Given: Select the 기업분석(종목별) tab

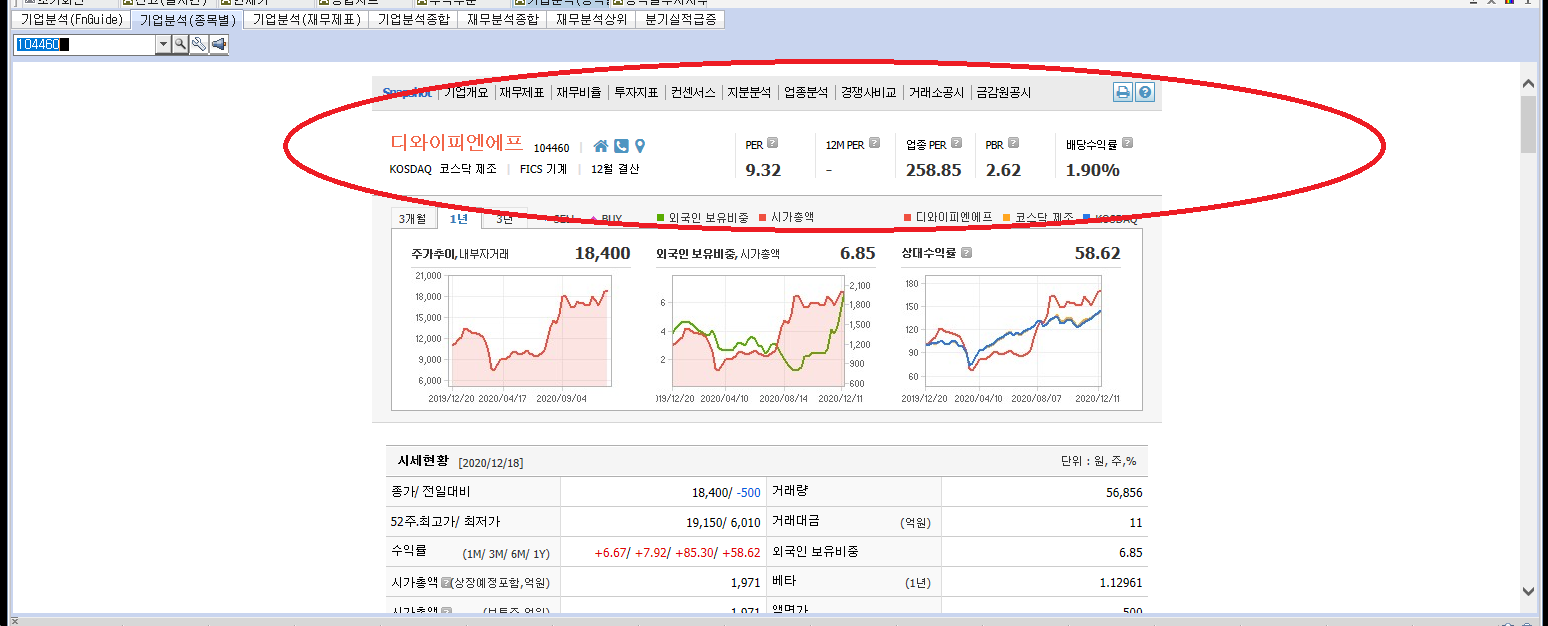Looking at the screenshot, I should (187, 19).
